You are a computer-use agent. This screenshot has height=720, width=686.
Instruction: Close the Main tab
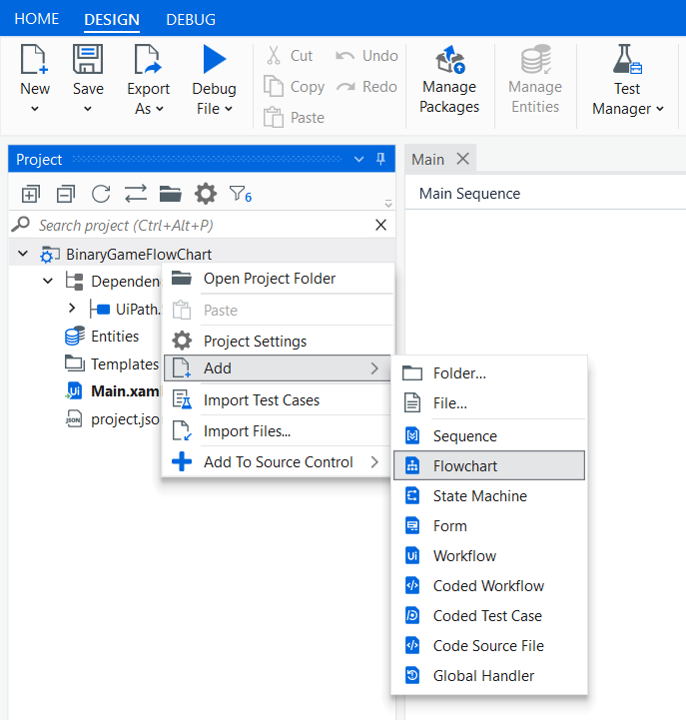(x=462, y=159)
